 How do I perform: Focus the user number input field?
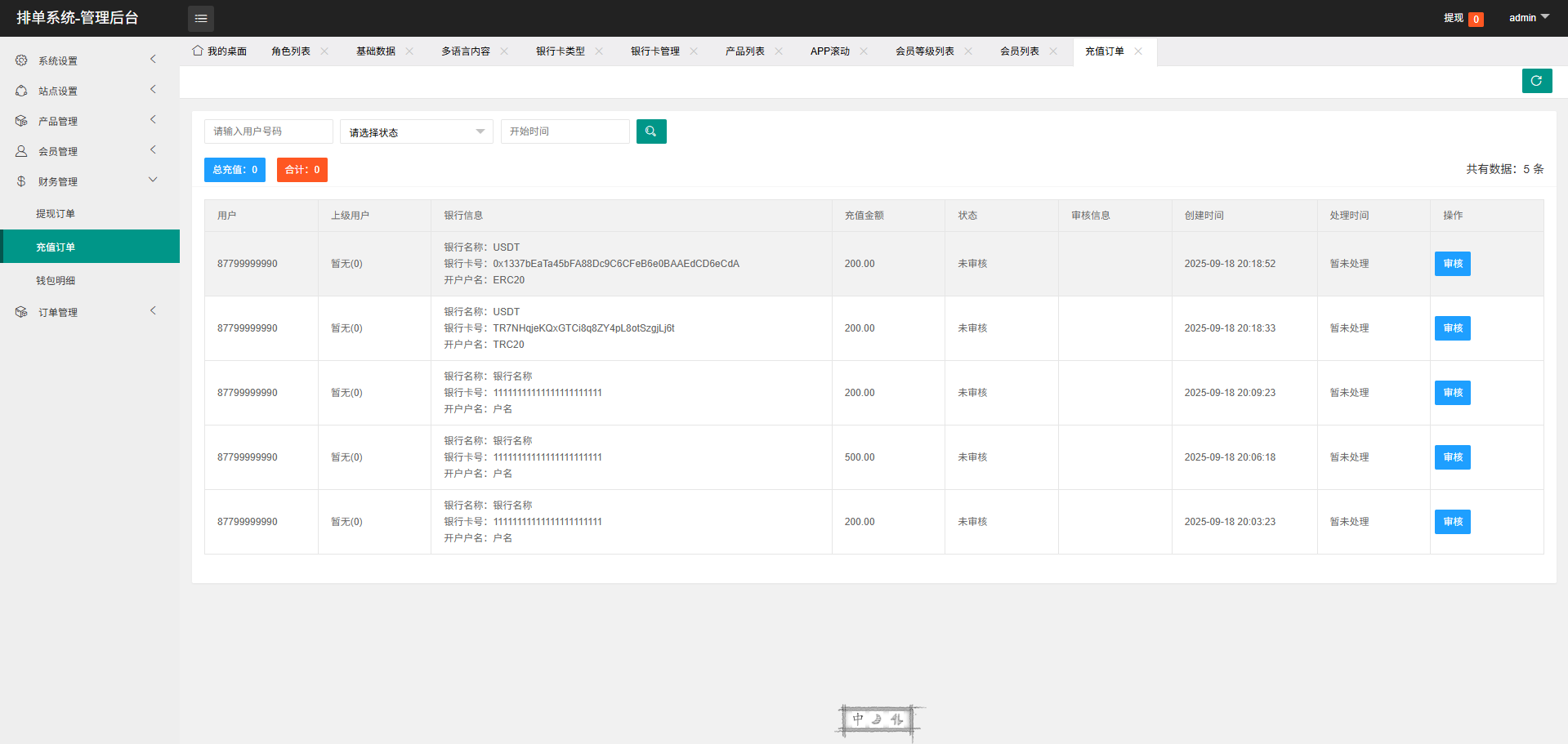(x=268, y=131)
